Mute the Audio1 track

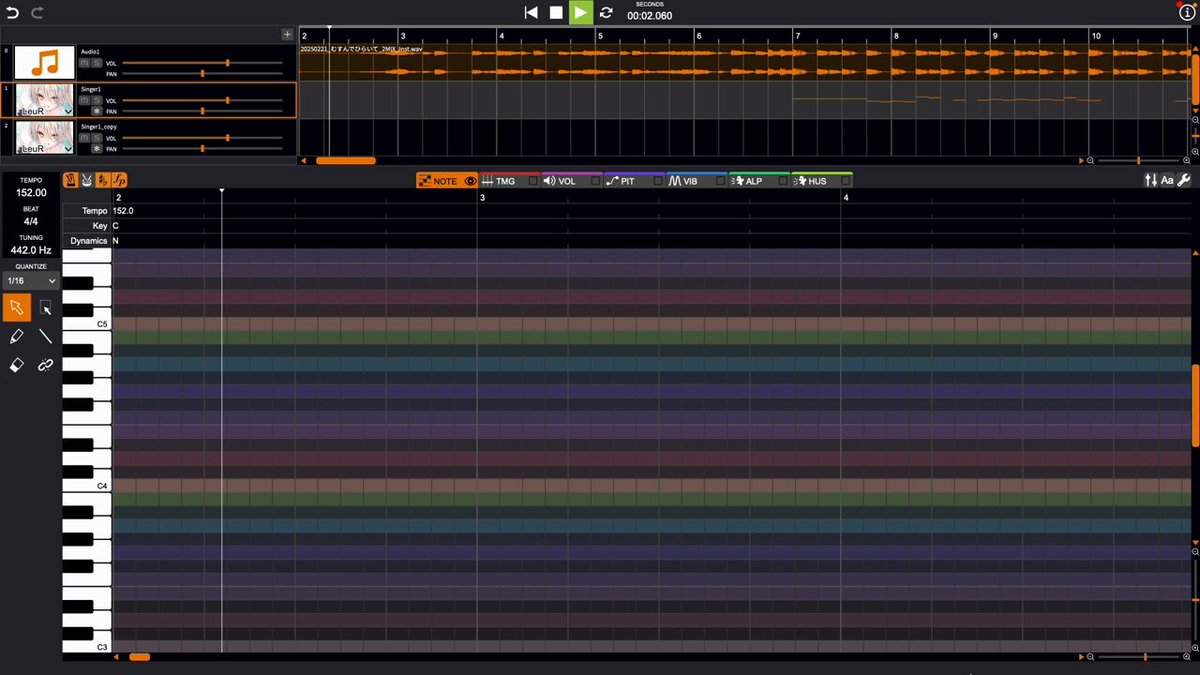pos(84,62)
